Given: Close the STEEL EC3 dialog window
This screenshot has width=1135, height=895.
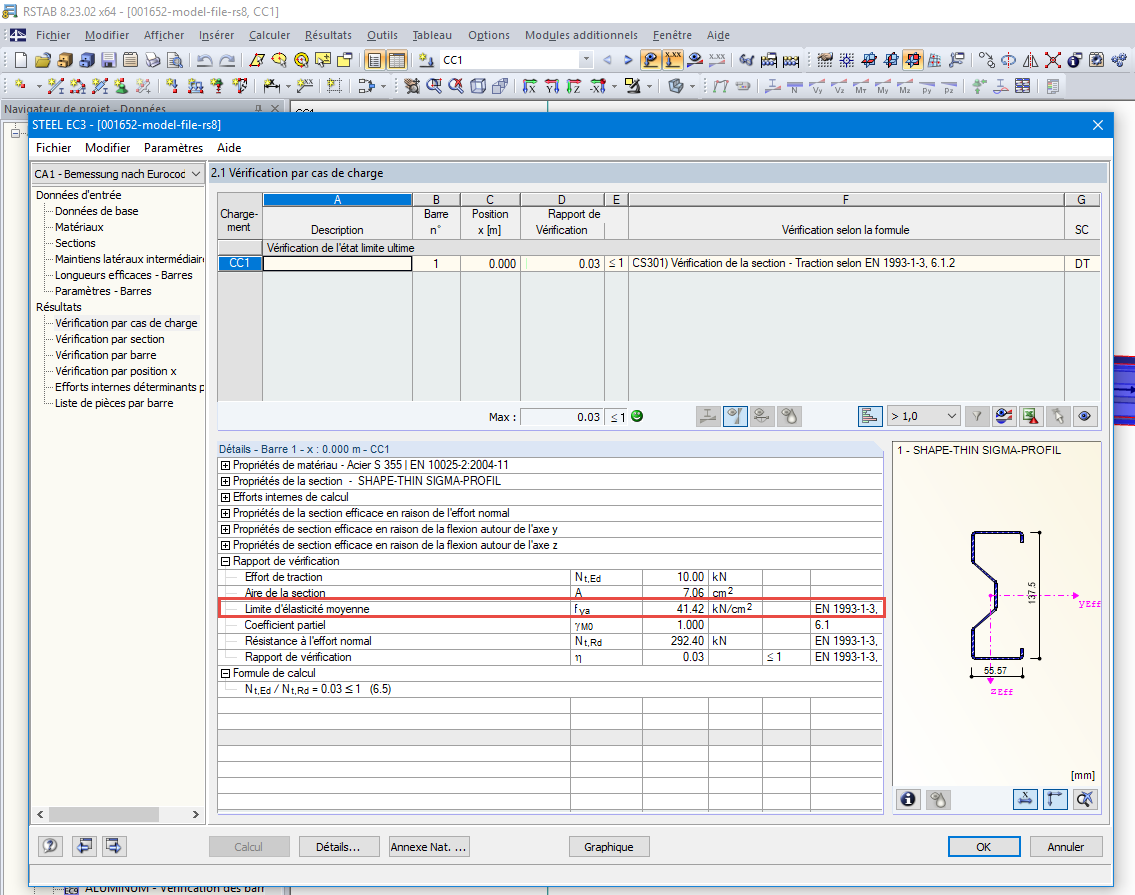Looking at the screenshot, I should (1097, 125).
